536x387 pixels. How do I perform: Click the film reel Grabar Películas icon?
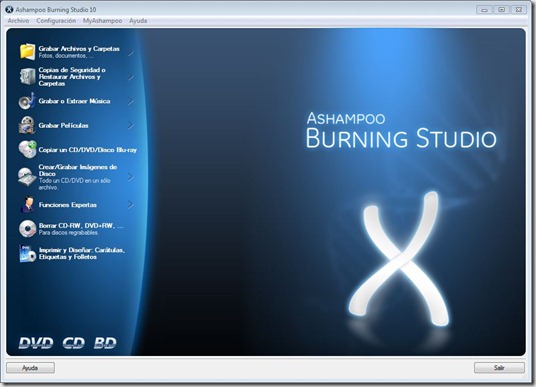[x=27, y=125]
